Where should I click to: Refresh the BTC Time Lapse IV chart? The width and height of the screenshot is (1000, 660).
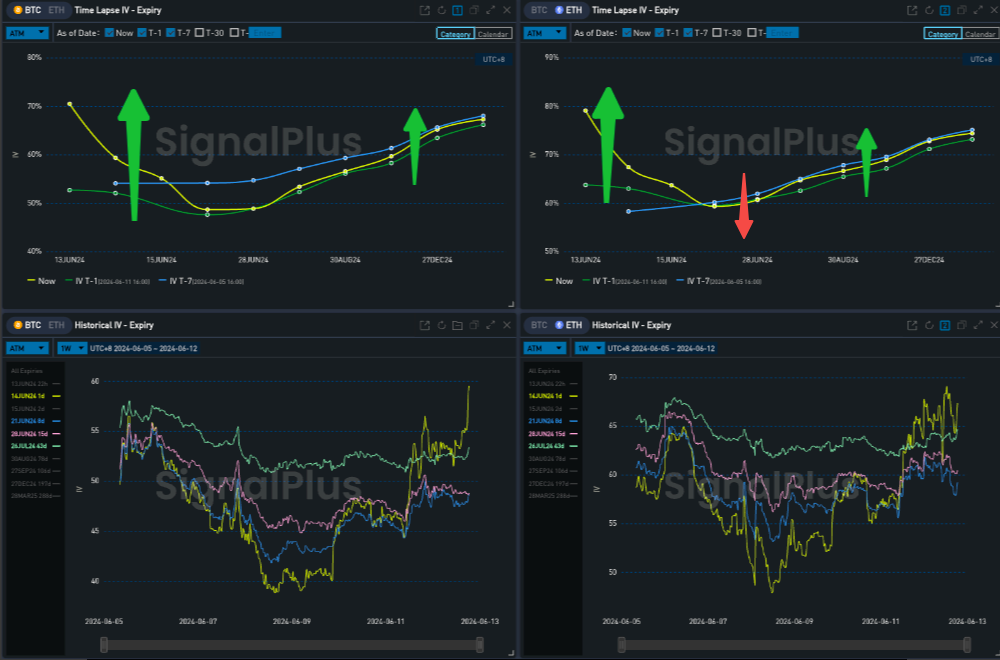click(441, 10)
